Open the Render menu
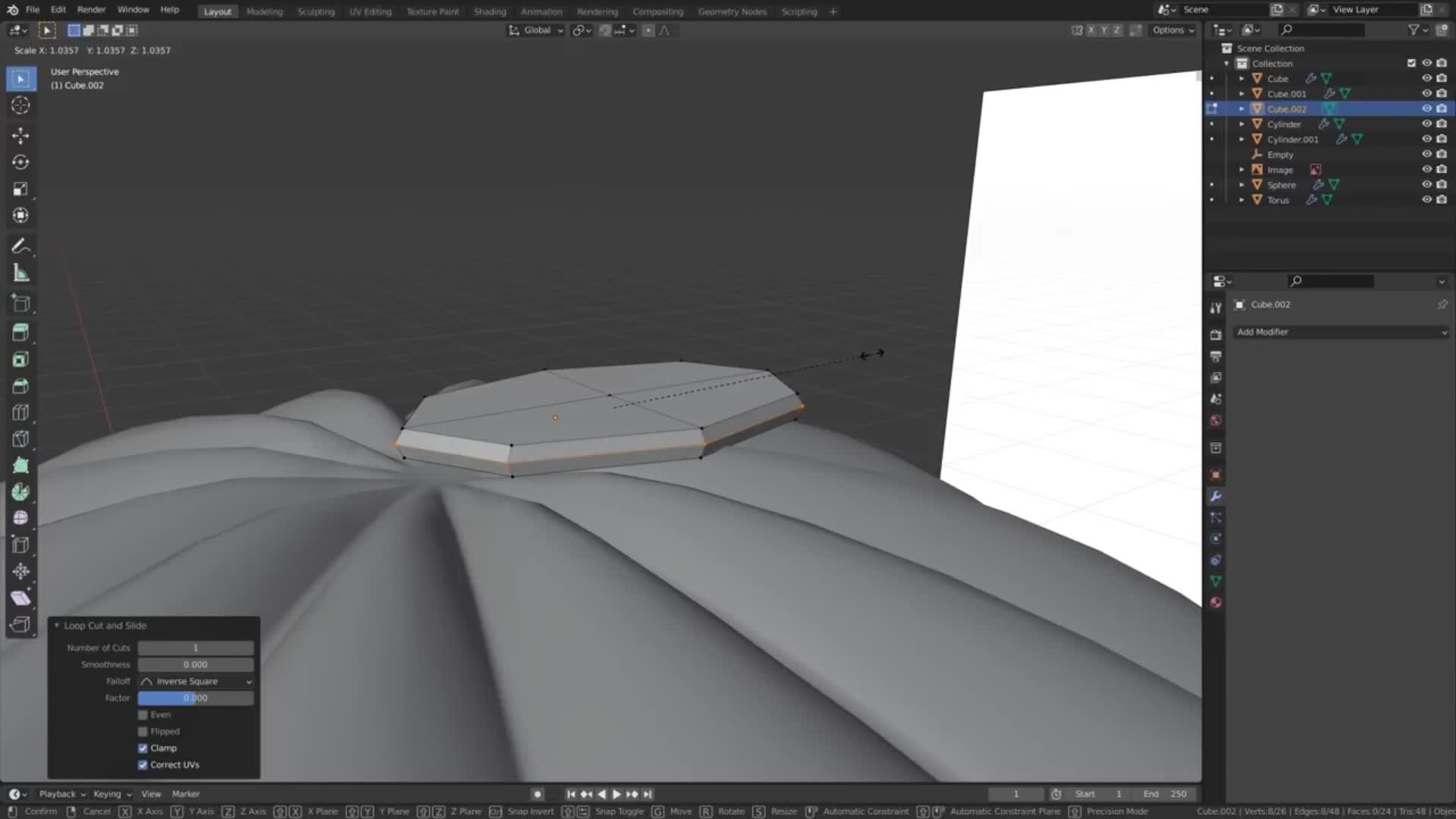The height and width of the screenshot is (819, 1456). [x=91, y=10]
